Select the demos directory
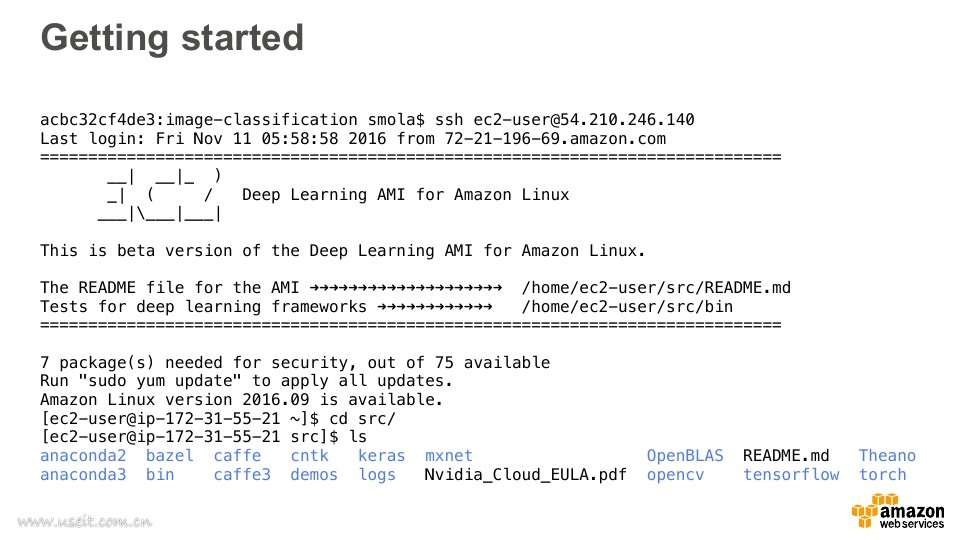This screenshot has width=960, height=540. [314, 475]
